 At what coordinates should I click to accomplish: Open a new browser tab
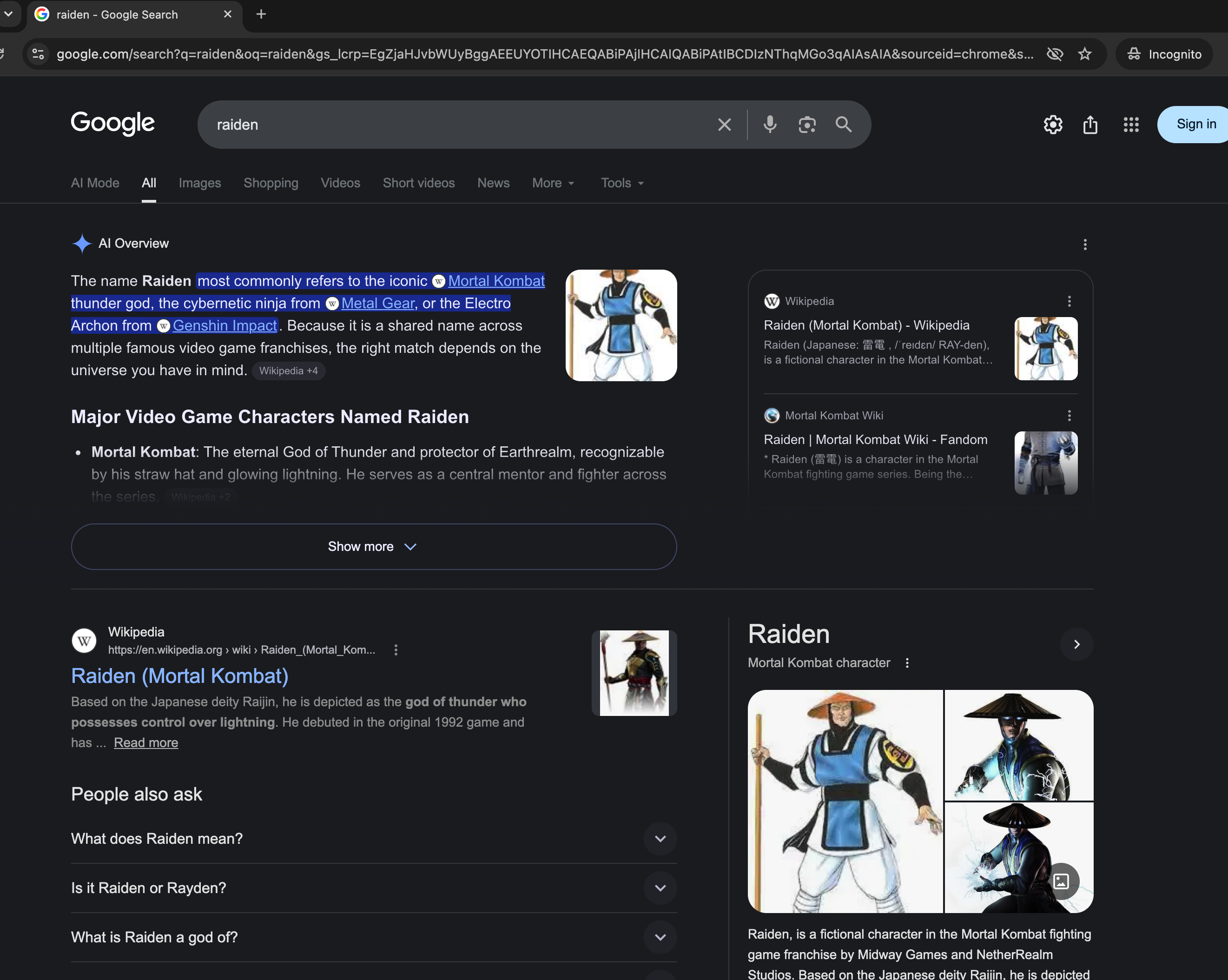pos(261,14)
